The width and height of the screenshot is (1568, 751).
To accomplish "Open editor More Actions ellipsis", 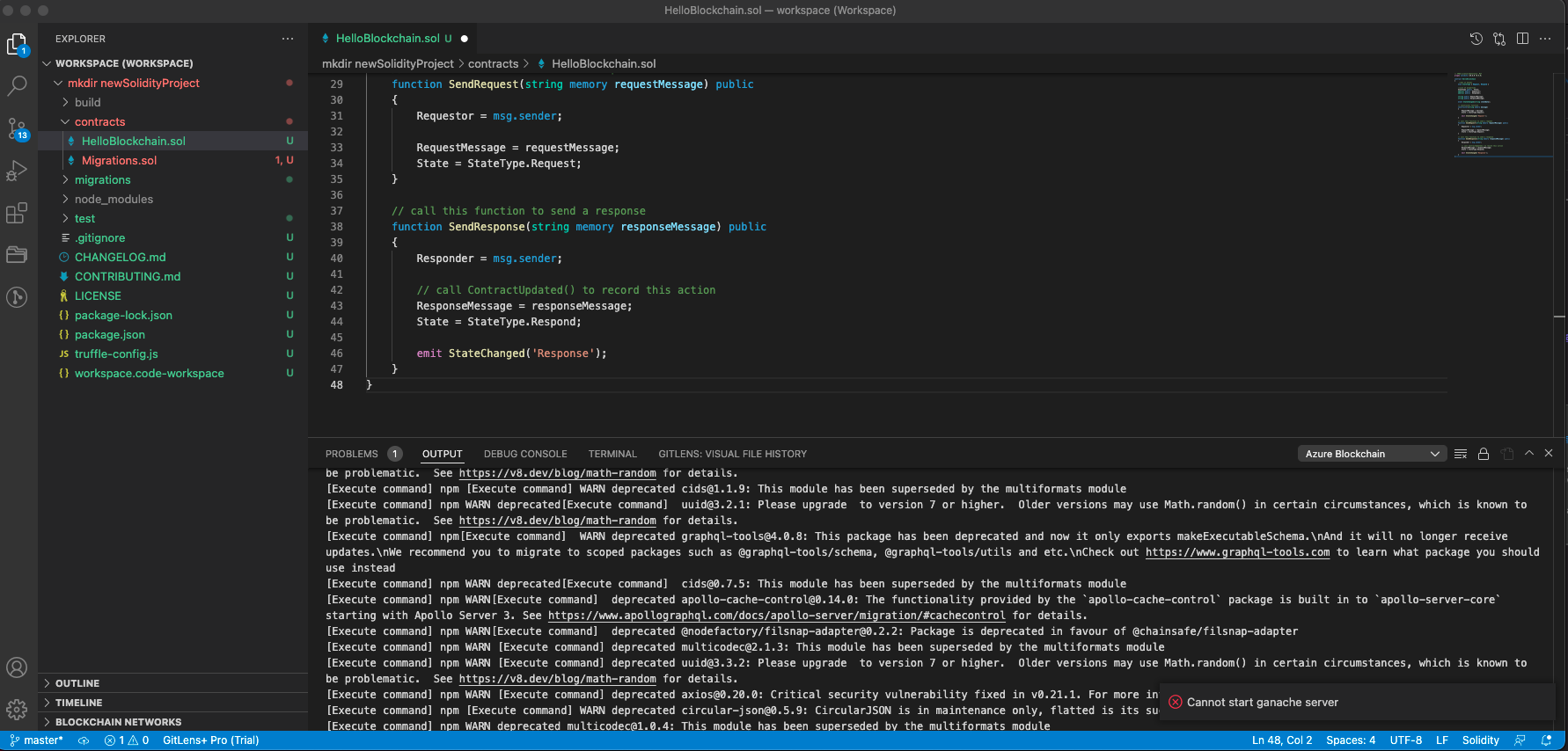I will point(1545,39).
